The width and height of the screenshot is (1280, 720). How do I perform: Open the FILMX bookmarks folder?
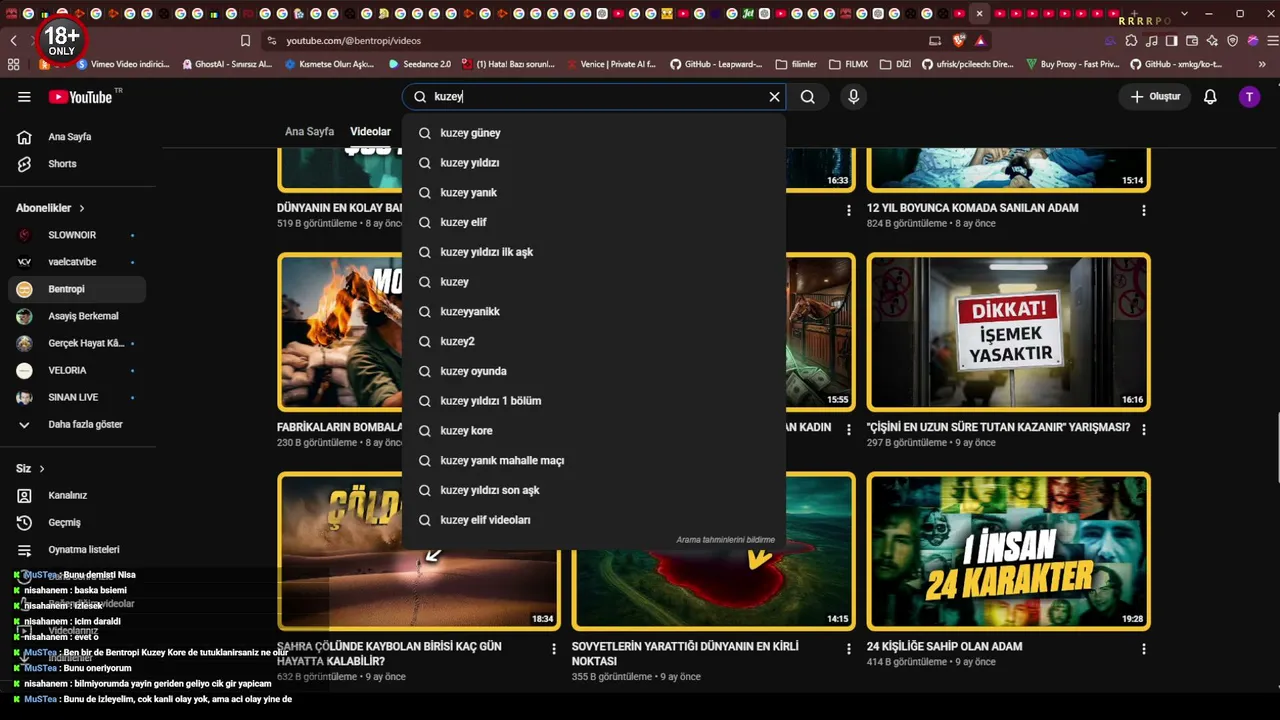pos(849,64)
